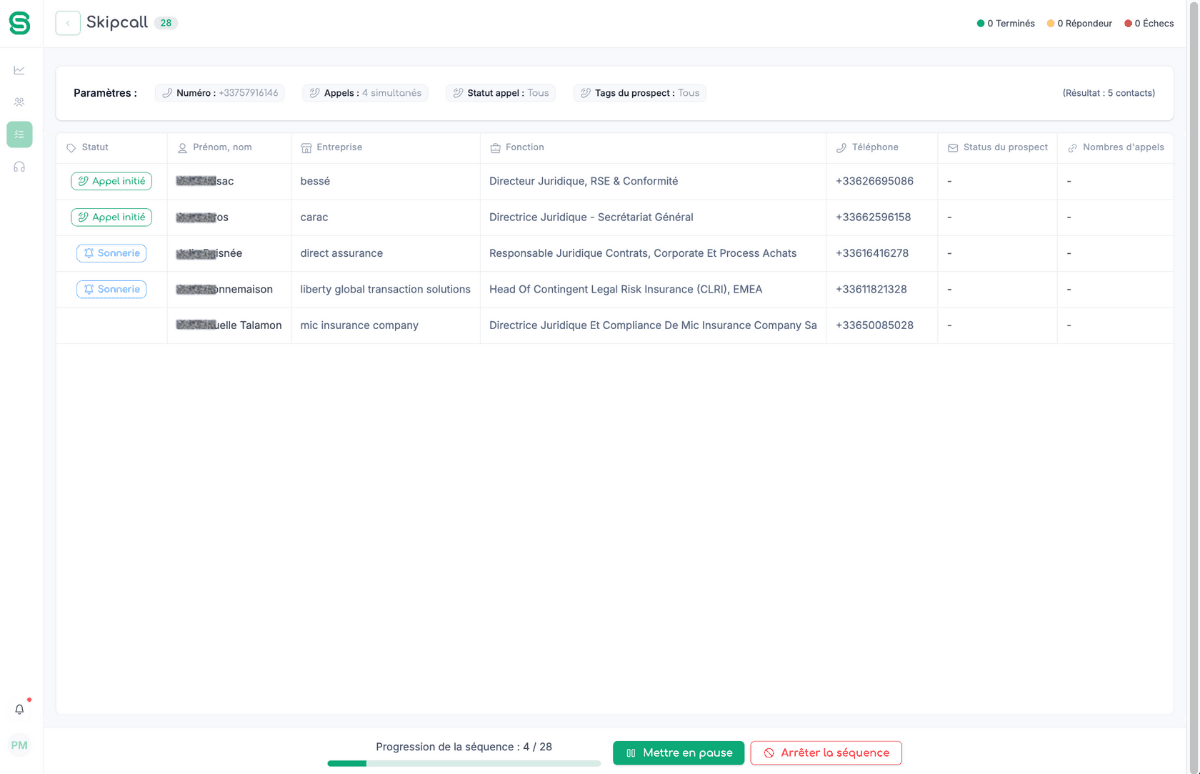Image resolution: width=1200 pixels, height=774 pixels.
Task: Click the Numéro parameter chip
Action: click(220, 93)
